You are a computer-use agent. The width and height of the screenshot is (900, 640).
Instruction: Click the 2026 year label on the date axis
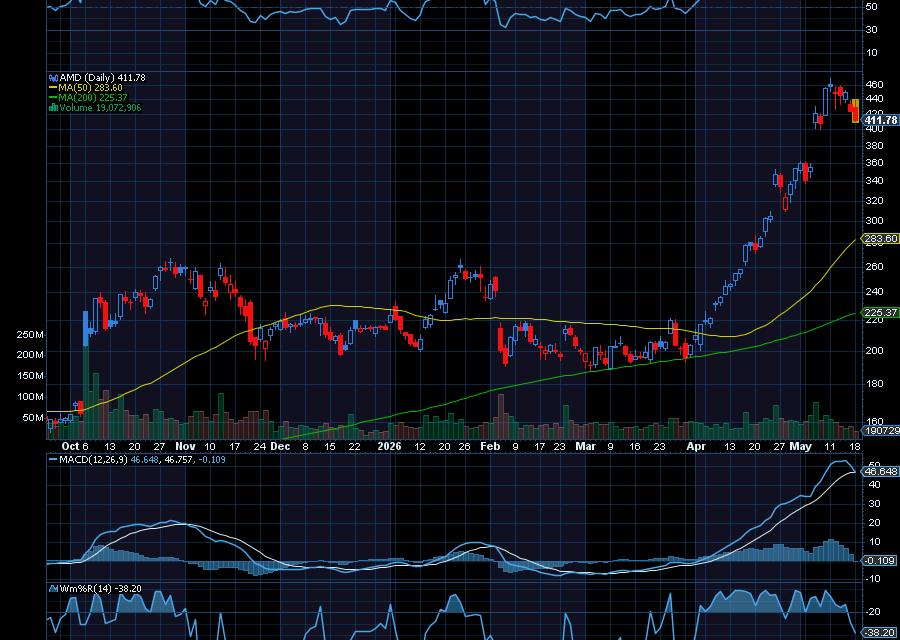click(390, 447)
